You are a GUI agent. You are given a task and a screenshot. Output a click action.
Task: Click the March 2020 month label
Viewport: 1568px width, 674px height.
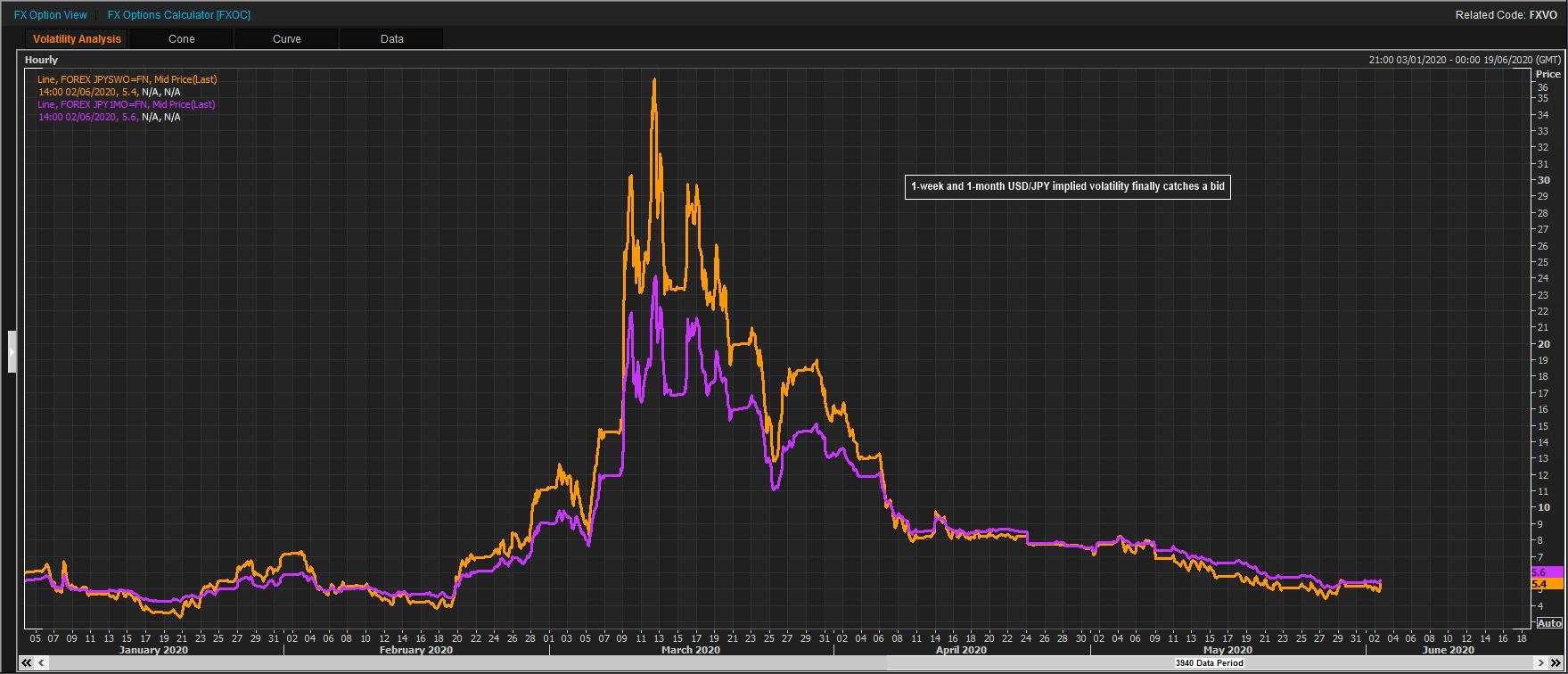[x=691, y=650]
